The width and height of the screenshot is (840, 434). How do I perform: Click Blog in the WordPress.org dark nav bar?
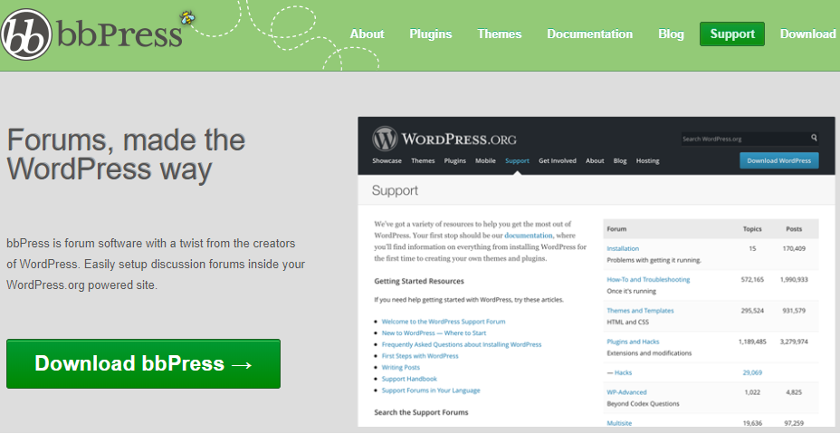[x=620, y=161]
